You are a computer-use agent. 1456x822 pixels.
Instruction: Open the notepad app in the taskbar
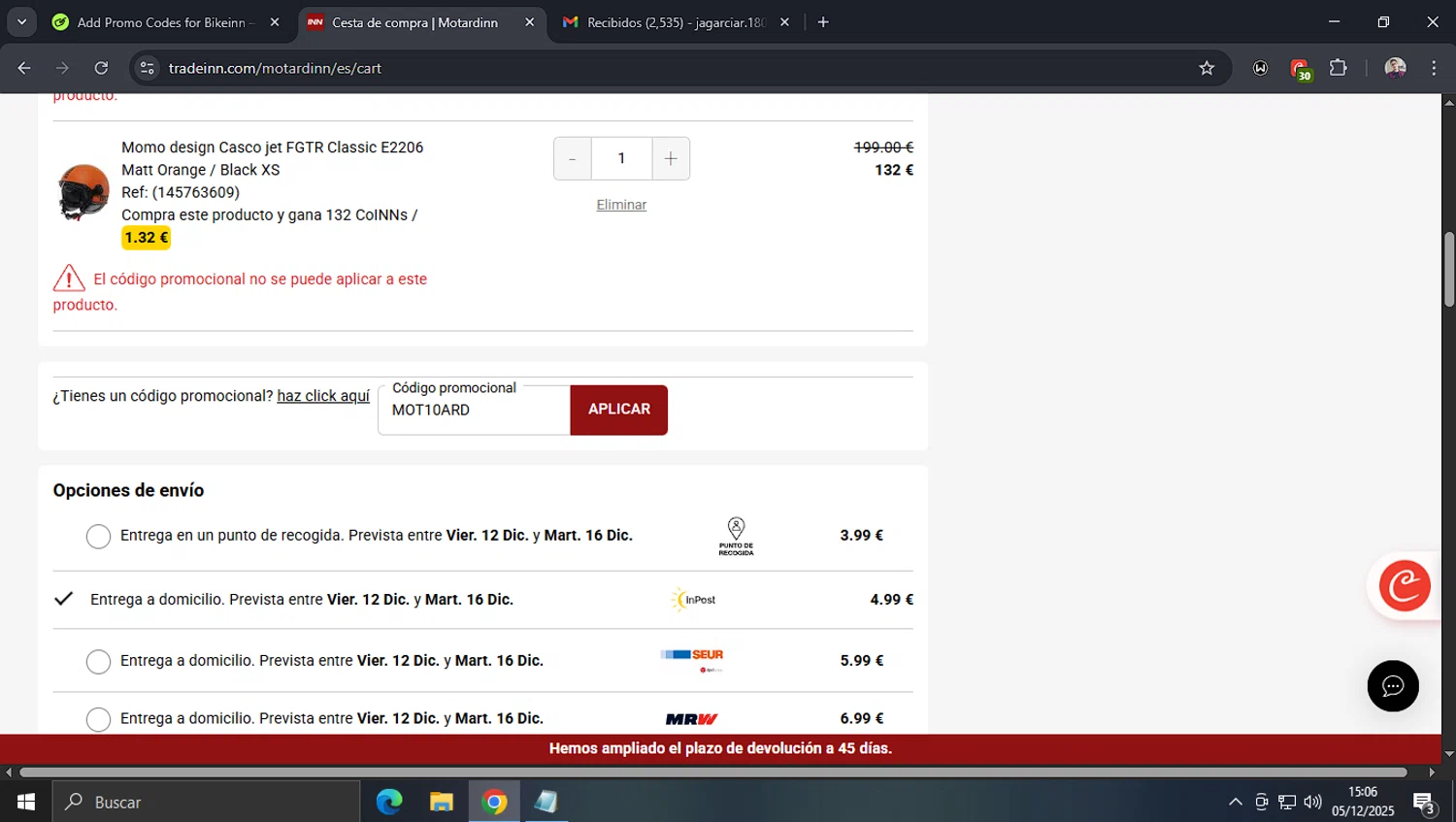point(546,802)
